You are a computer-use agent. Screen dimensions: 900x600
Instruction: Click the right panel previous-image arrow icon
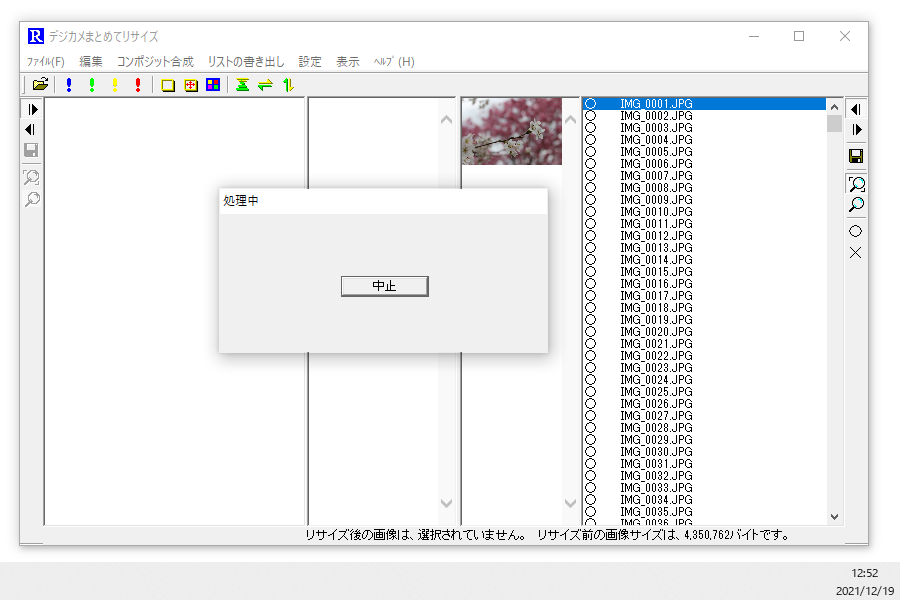click(856, 109)
